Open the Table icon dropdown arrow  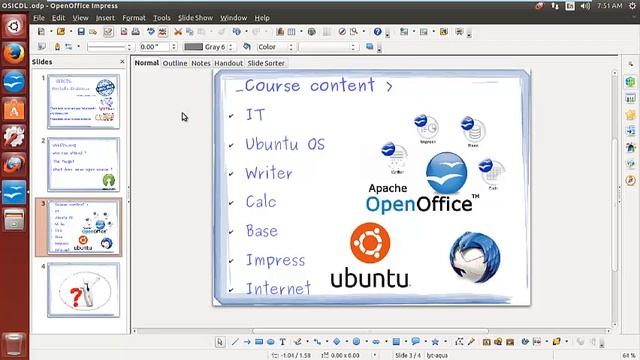[x=301, y=31]
